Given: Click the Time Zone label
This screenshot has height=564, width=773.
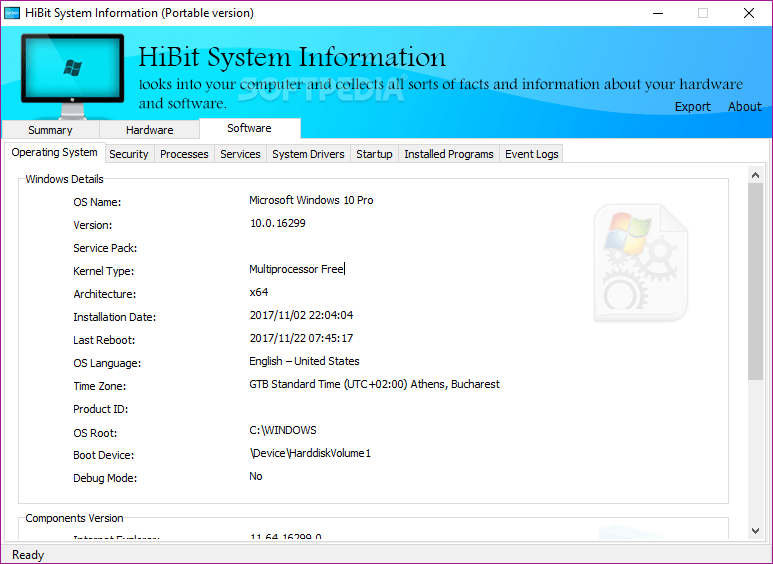Looking at the screenshot, I should pyautogui.click(x=100, y=386).
